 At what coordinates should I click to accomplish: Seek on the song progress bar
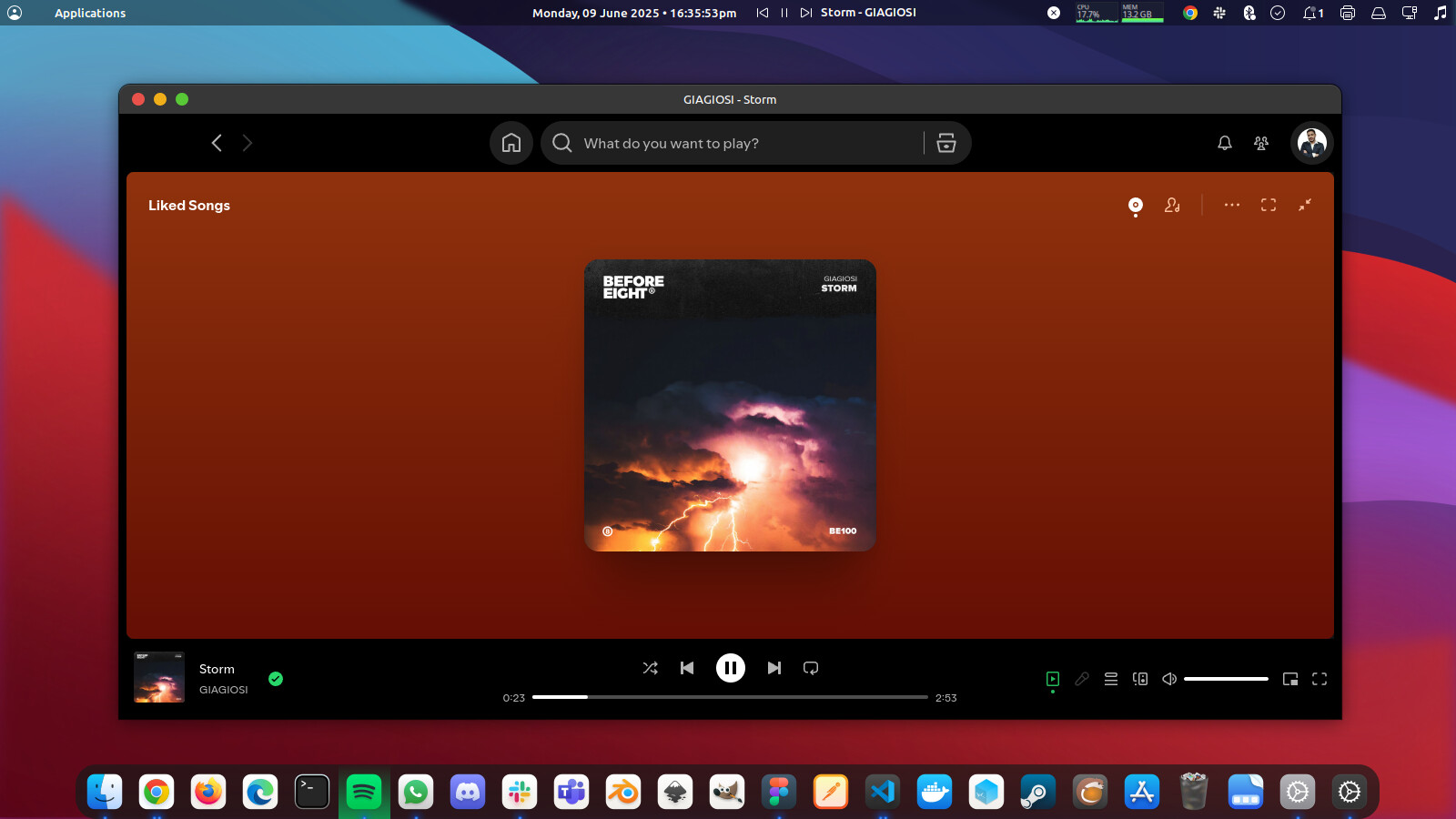pos(730,697)
